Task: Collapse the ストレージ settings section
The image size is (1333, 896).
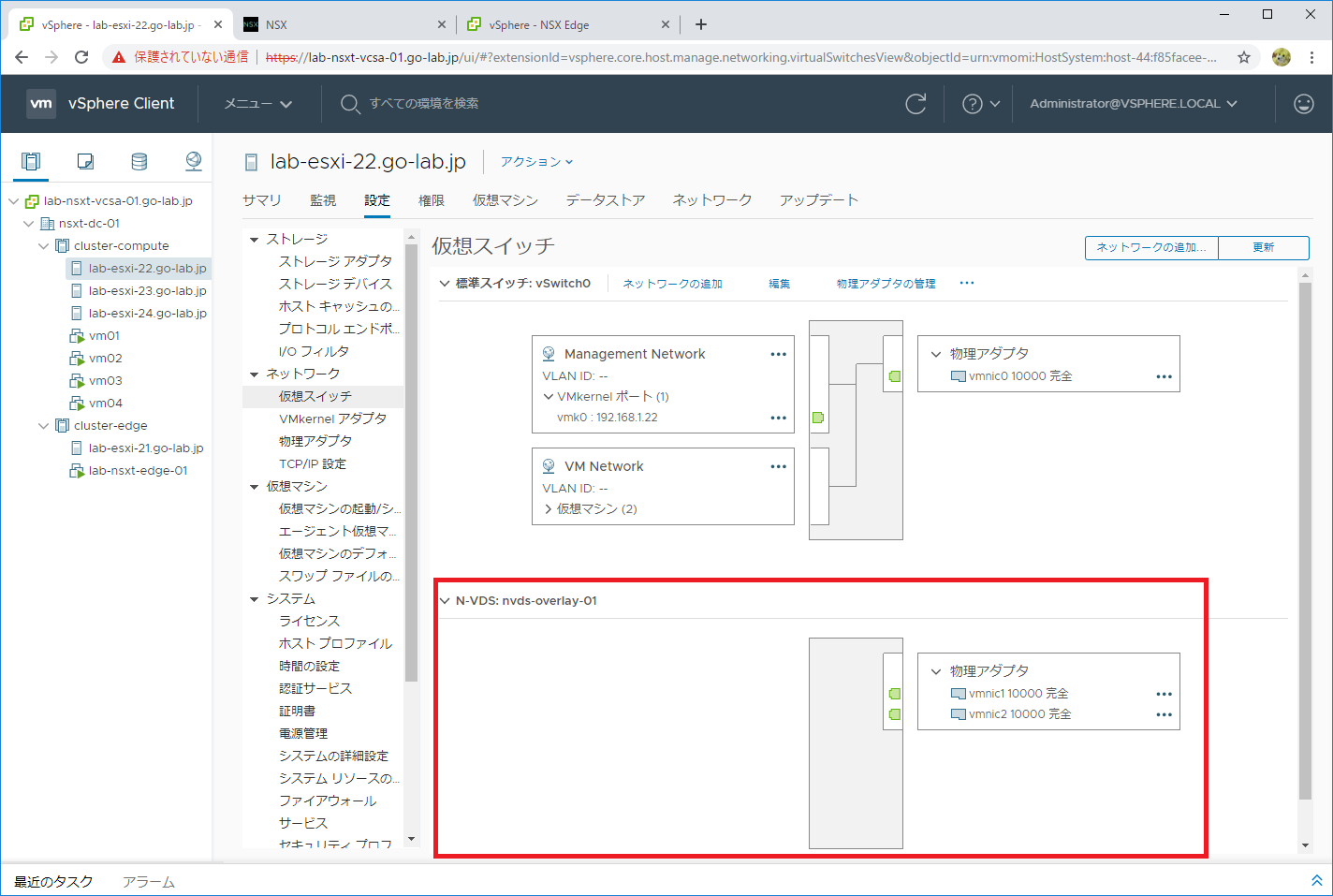Action: point(254,240)
